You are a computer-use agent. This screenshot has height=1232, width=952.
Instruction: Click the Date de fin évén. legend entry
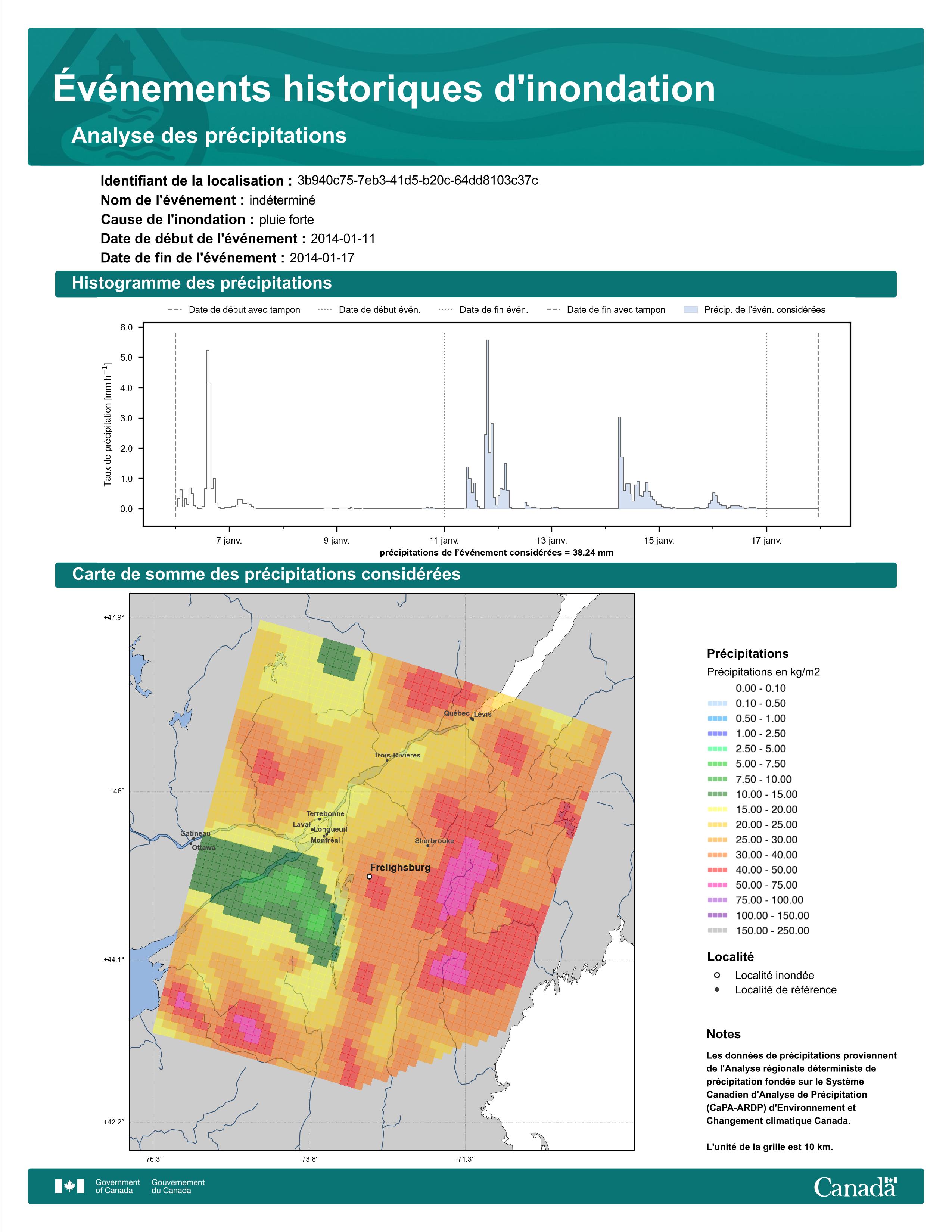coord(483,310)
